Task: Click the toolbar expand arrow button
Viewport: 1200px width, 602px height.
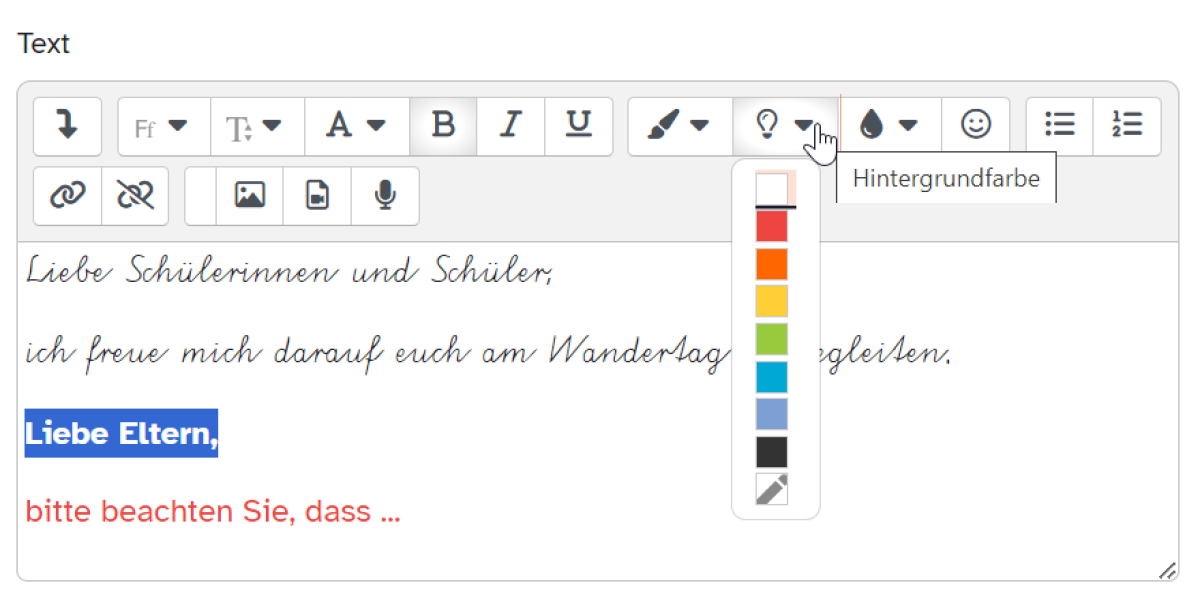Action: (67, 126)
